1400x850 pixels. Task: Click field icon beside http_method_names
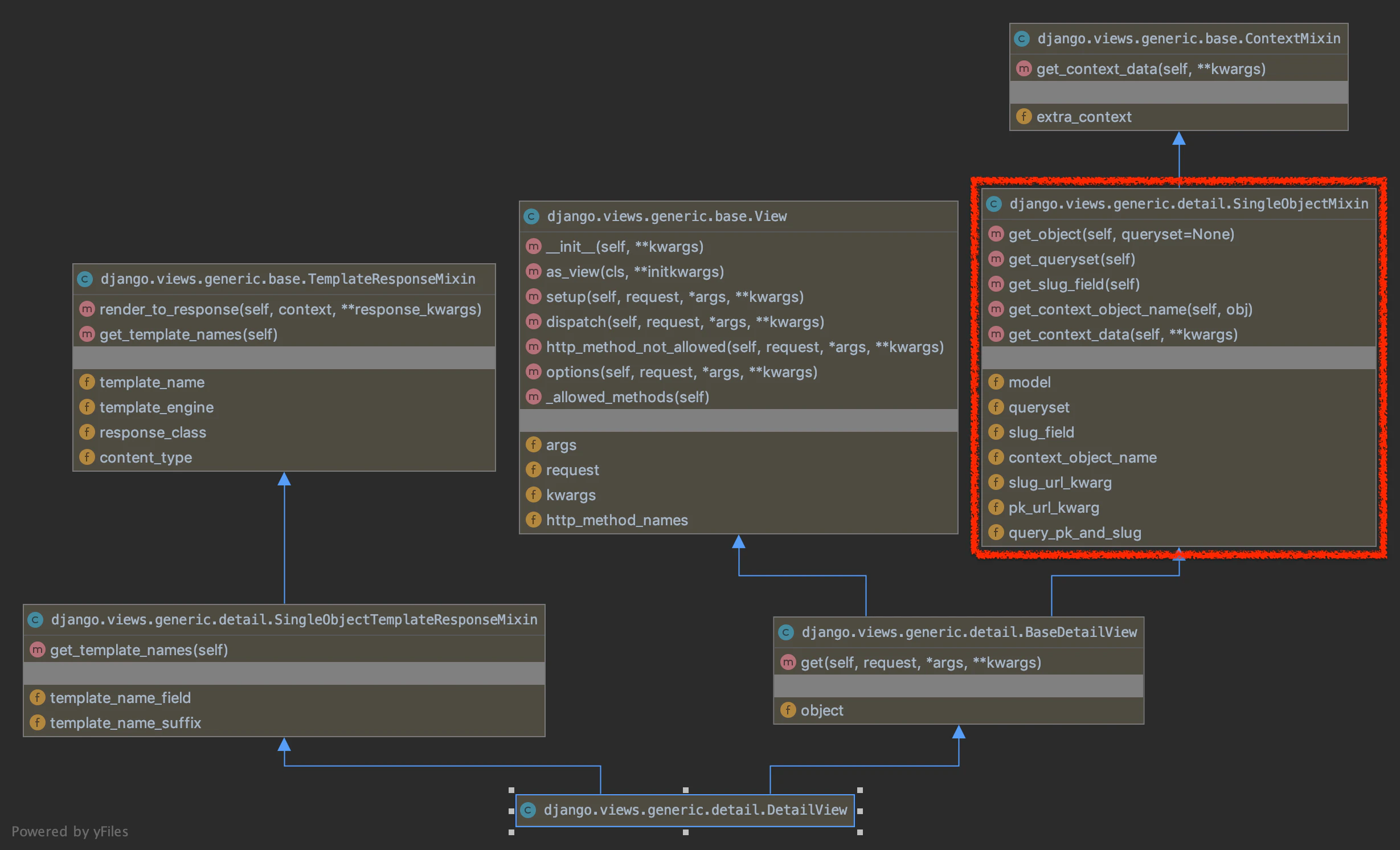point(533,520)
